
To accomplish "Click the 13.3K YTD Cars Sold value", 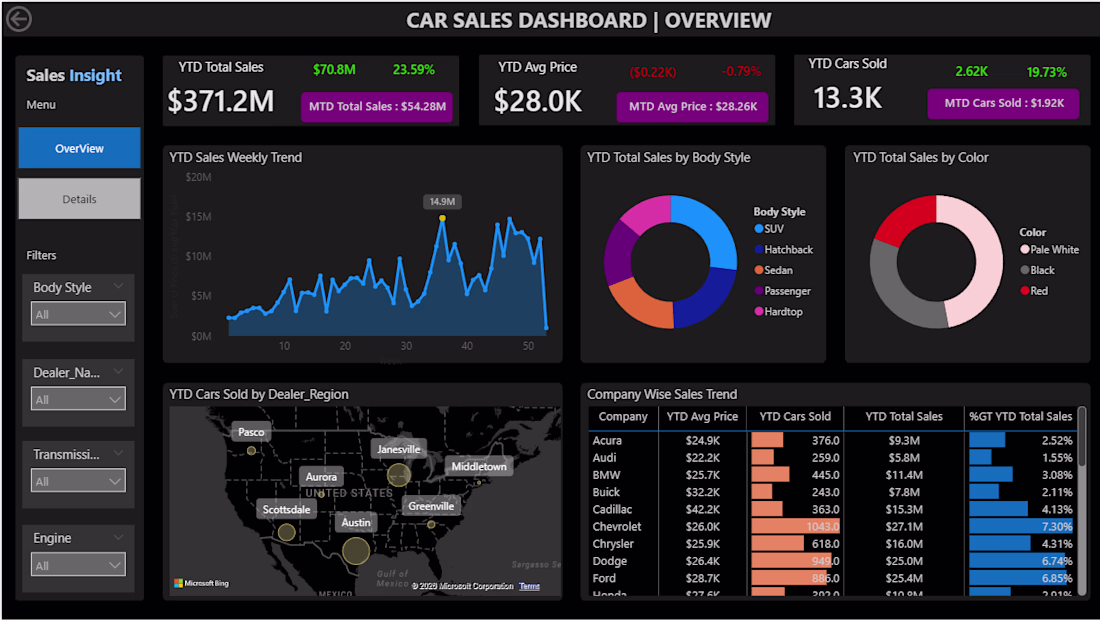I will coord(847,97).
